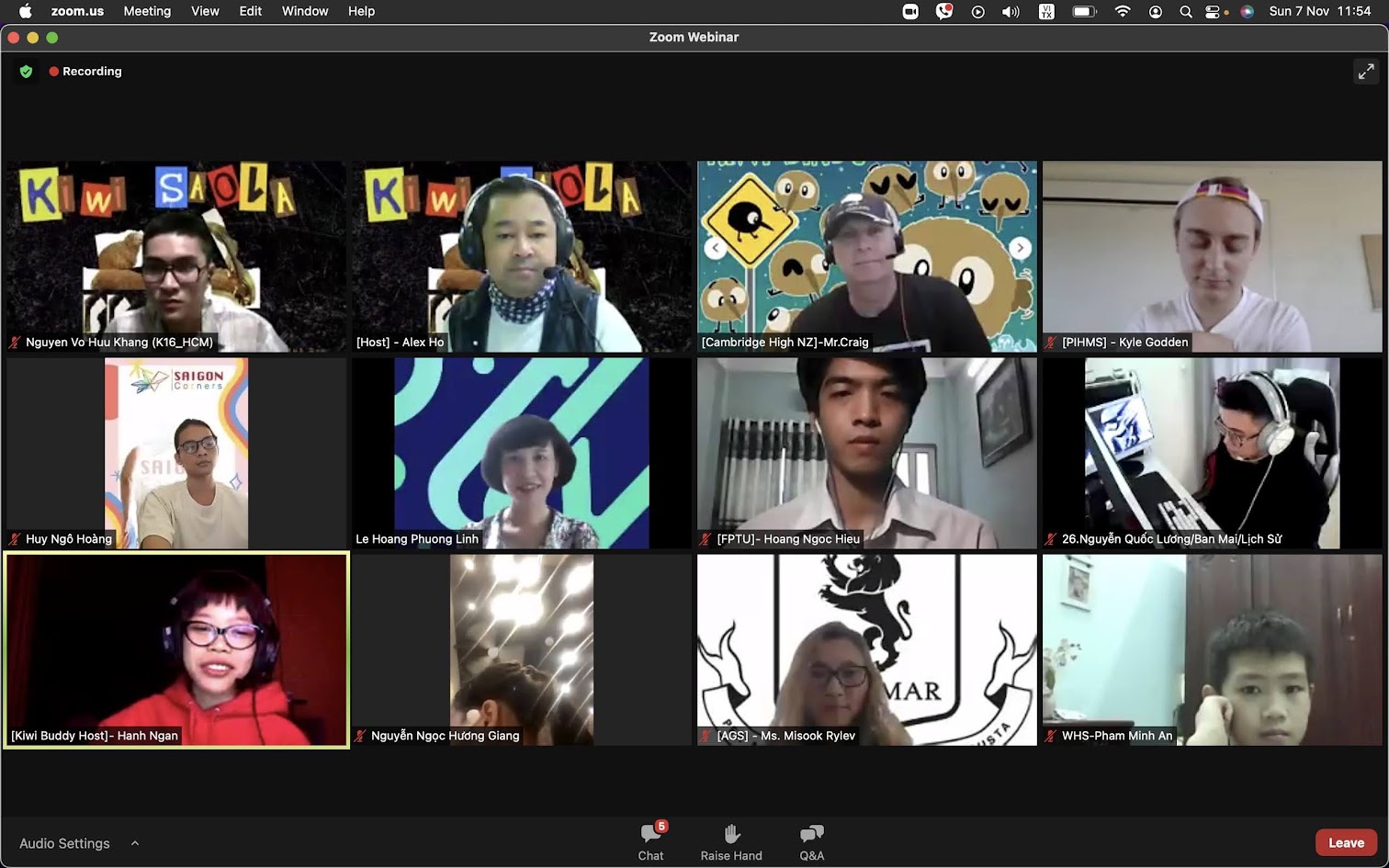Image resolution: width=1389 pixels, height=868 pixels.
Task: Open Spotlight search
Action: click(1186, 12)
